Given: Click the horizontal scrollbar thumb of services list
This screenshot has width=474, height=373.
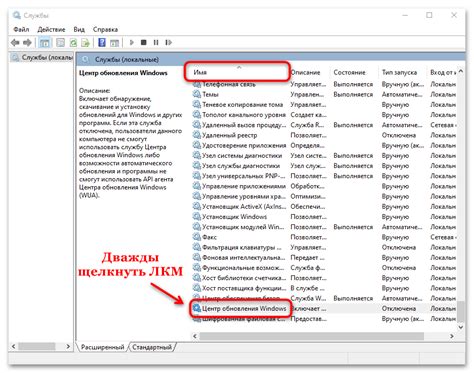Looking at the screenshot, I should coord(312,336).
